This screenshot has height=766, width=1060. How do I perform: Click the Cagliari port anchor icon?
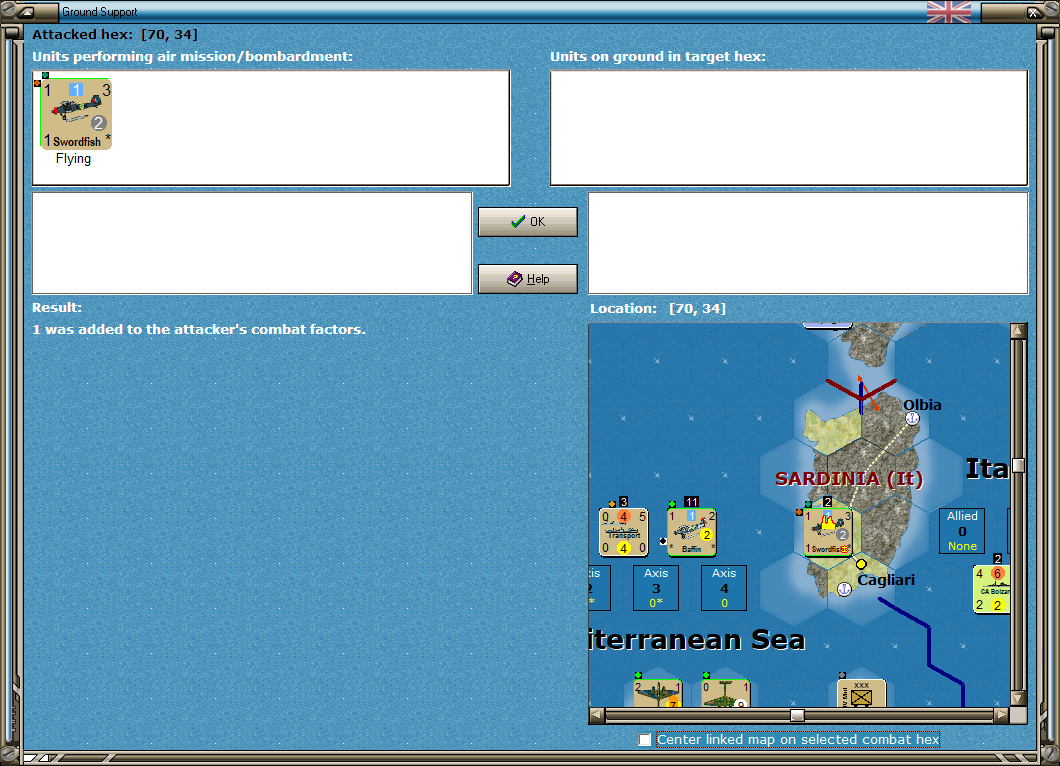tap(844, 589)
